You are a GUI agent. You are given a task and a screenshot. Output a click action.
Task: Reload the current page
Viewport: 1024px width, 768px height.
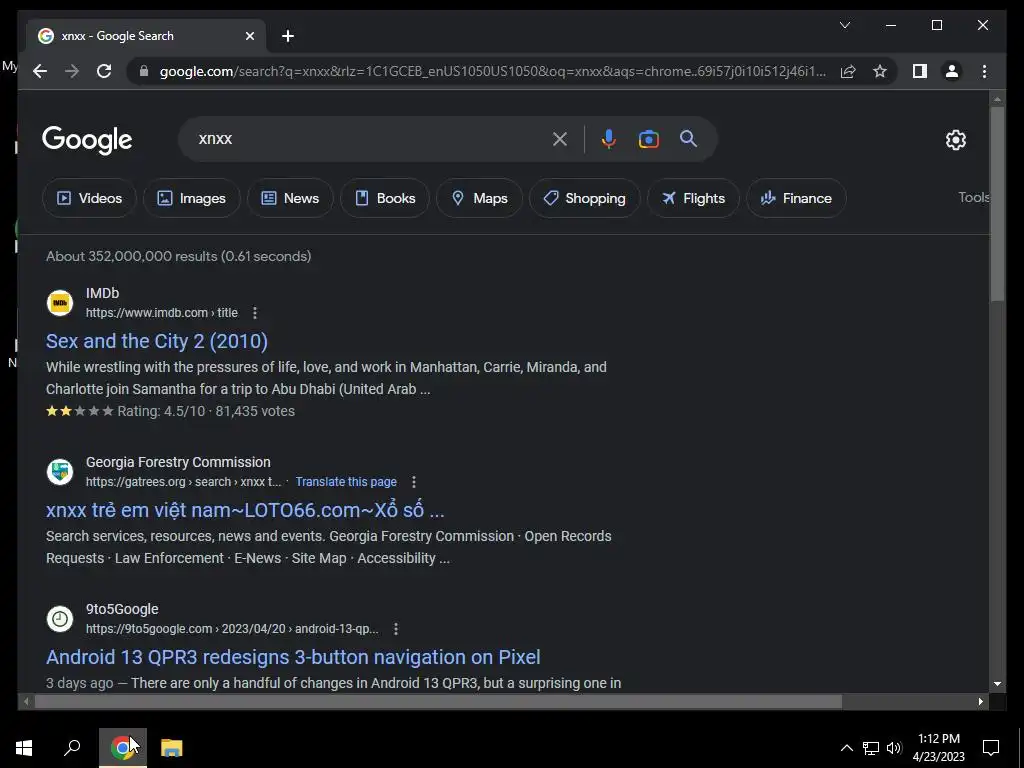click(x=104, y=71)
